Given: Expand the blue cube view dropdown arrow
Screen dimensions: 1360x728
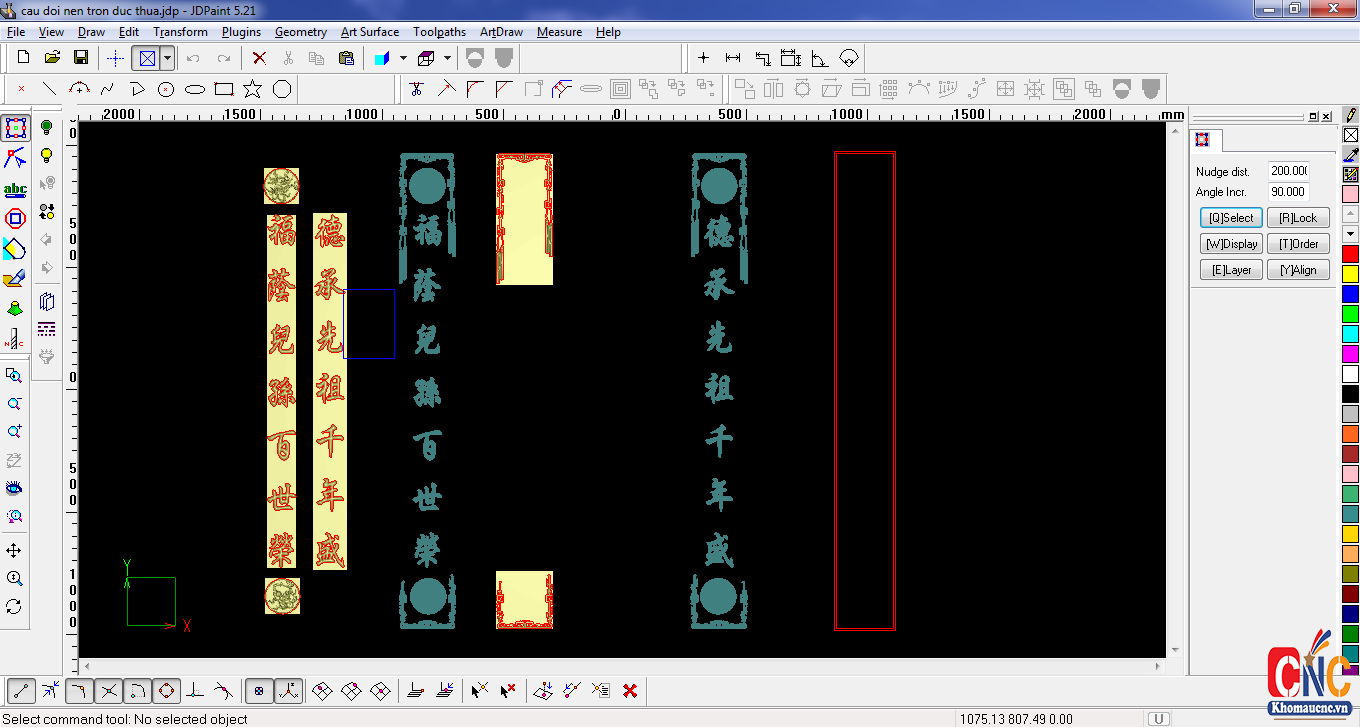Looking at the screenshot, I should 403,58.
